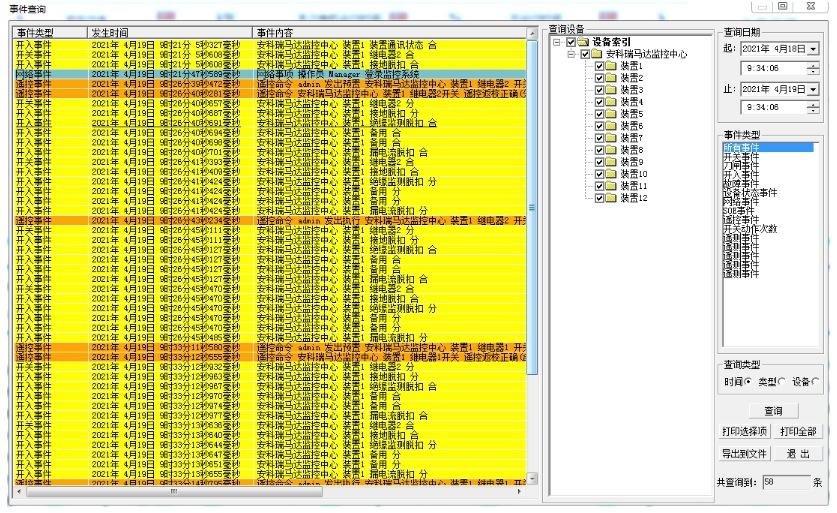This screenshot has width=837, height=513.
Task: Click the folder icon beside 装置11
Action: (611, 186)
